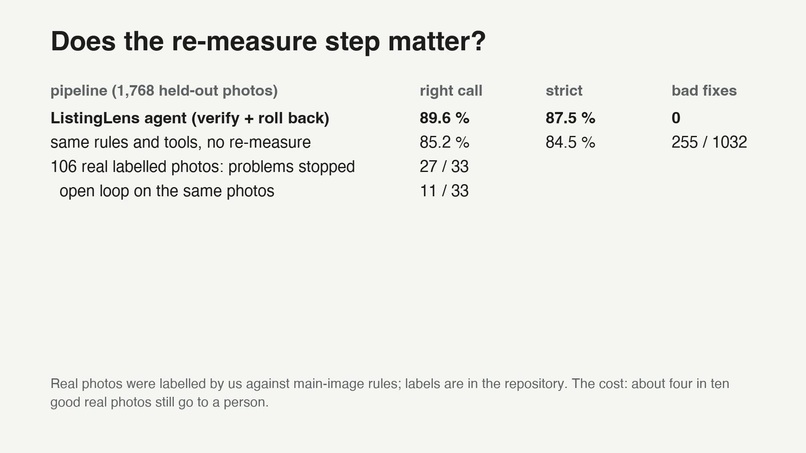Click the 'bad fixes' column header

(x=704, y=91)
